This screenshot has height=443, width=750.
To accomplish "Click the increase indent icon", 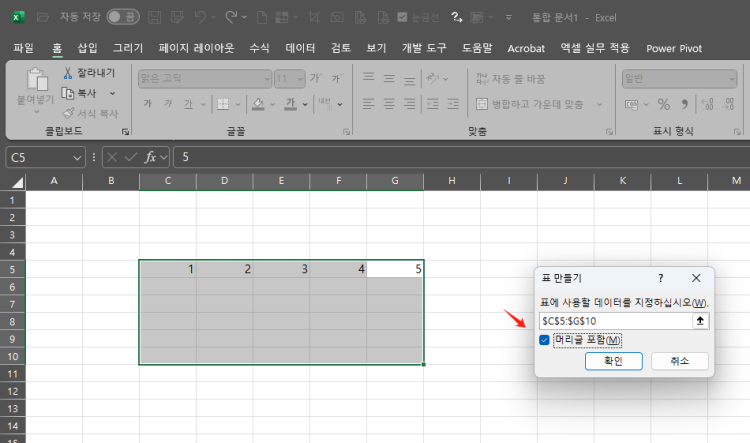I will tap(452, 104).
